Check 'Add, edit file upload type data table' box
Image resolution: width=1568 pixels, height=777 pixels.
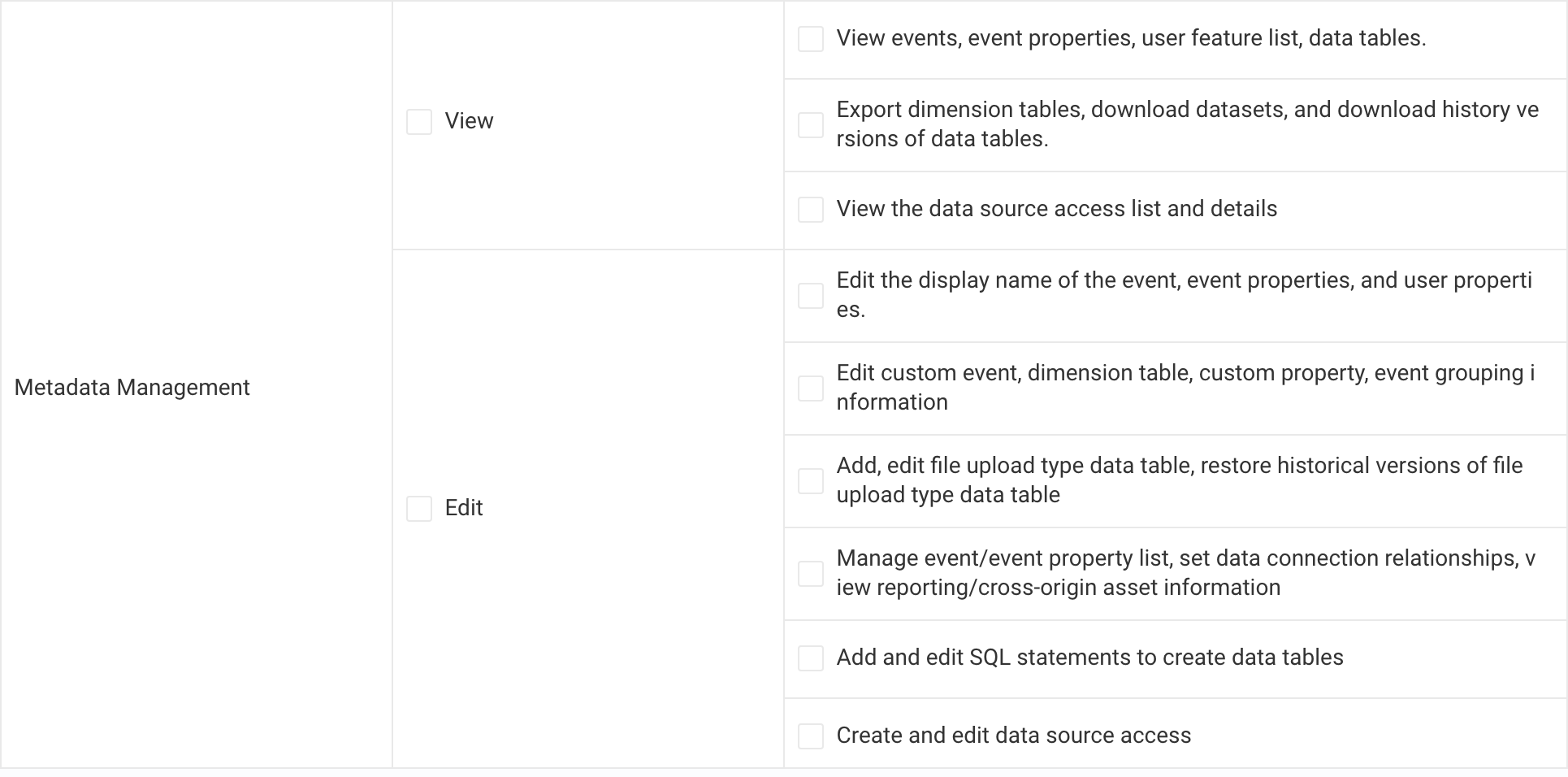(x=811, y=481)
